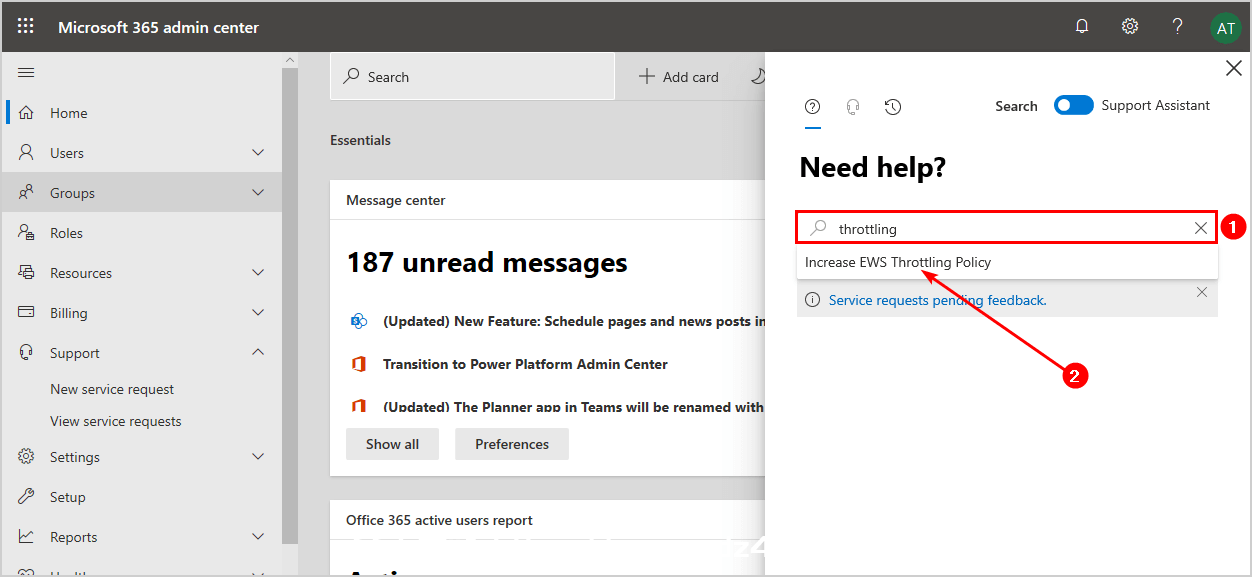The image size is (1252, 577).
Task: Click the Roles icon in sidebar
Action: click(x=27, y=233)
